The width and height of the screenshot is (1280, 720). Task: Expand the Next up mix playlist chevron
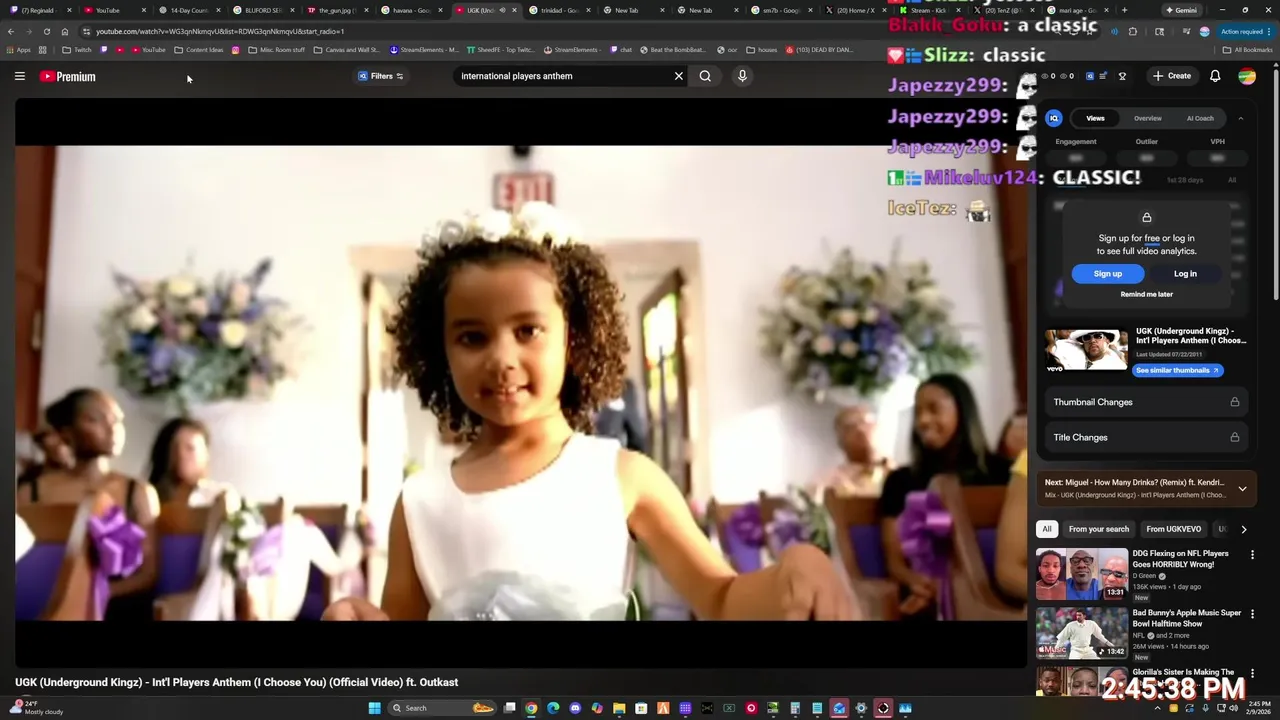click(1242, 489)
